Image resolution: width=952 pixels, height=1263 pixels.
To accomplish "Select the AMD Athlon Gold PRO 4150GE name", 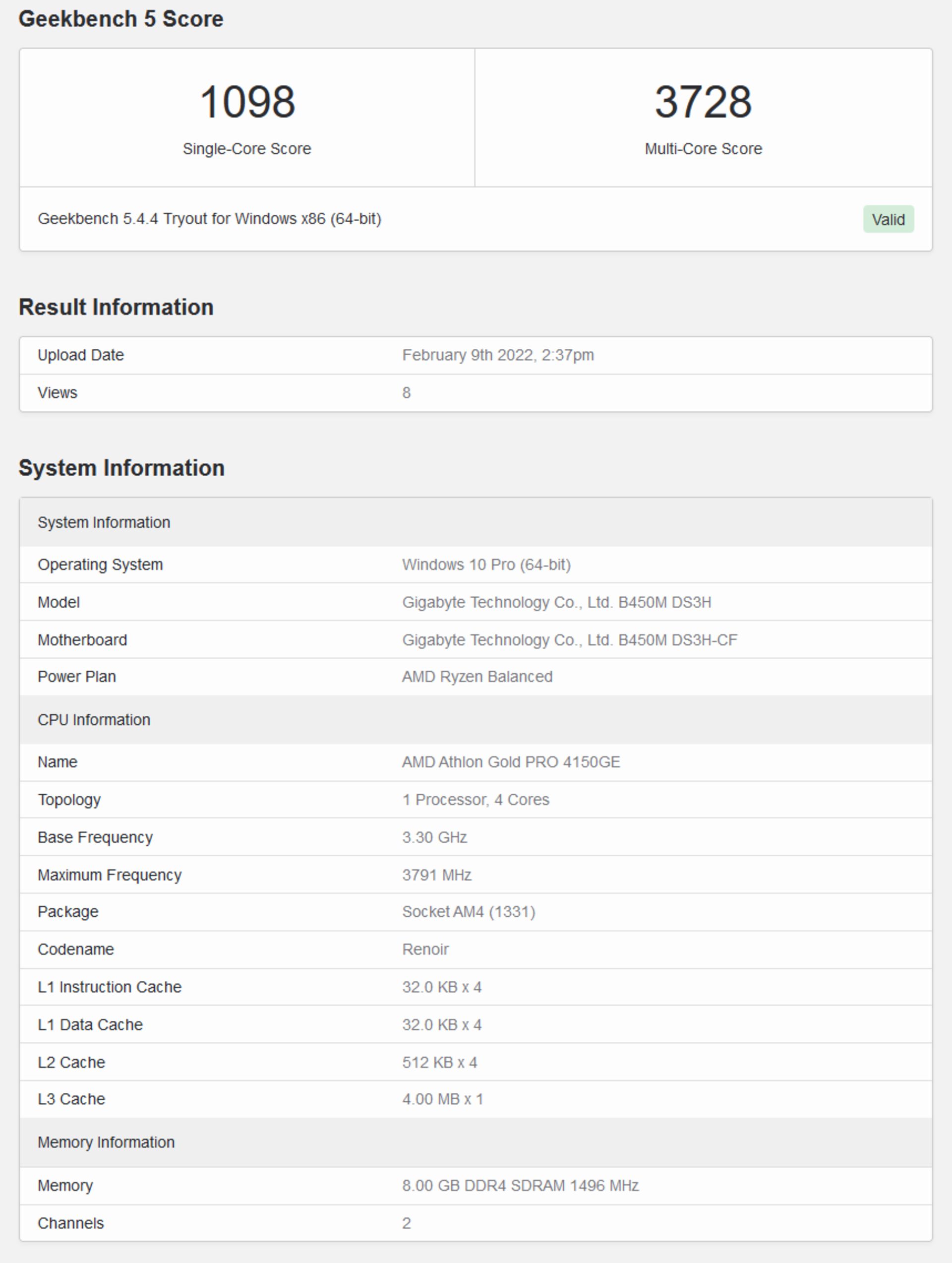I will tap(511, 762).
